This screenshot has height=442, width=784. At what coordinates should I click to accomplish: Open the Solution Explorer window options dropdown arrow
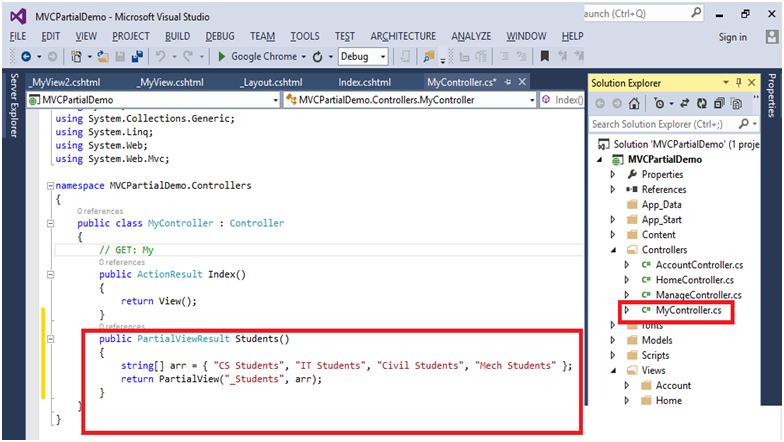tap(726, 82)
